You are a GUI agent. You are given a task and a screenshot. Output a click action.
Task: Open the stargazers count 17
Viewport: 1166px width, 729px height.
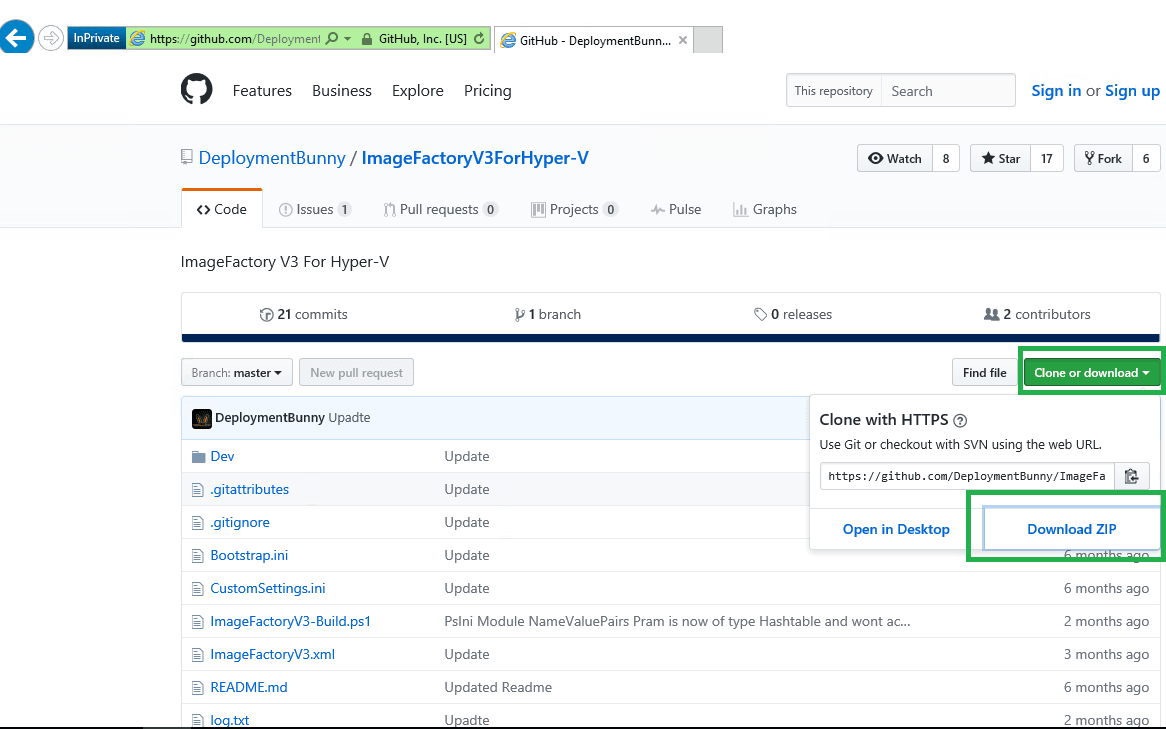[1047, 158]
